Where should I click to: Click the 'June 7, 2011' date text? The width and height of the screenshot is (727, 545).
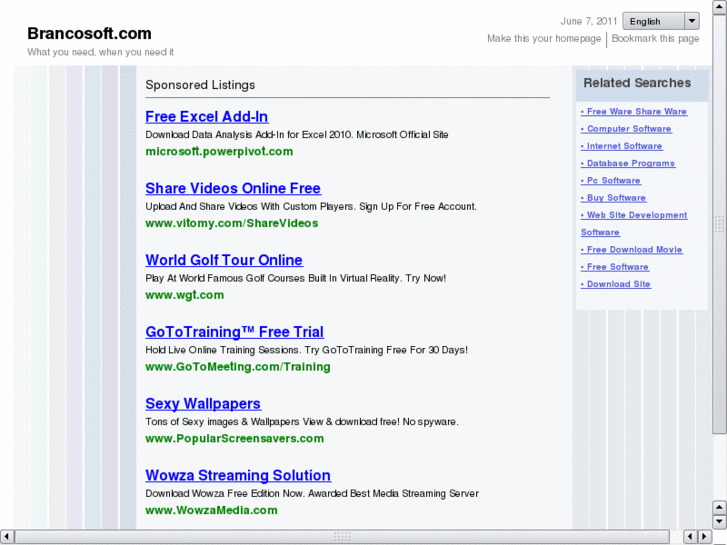[589, 21]
